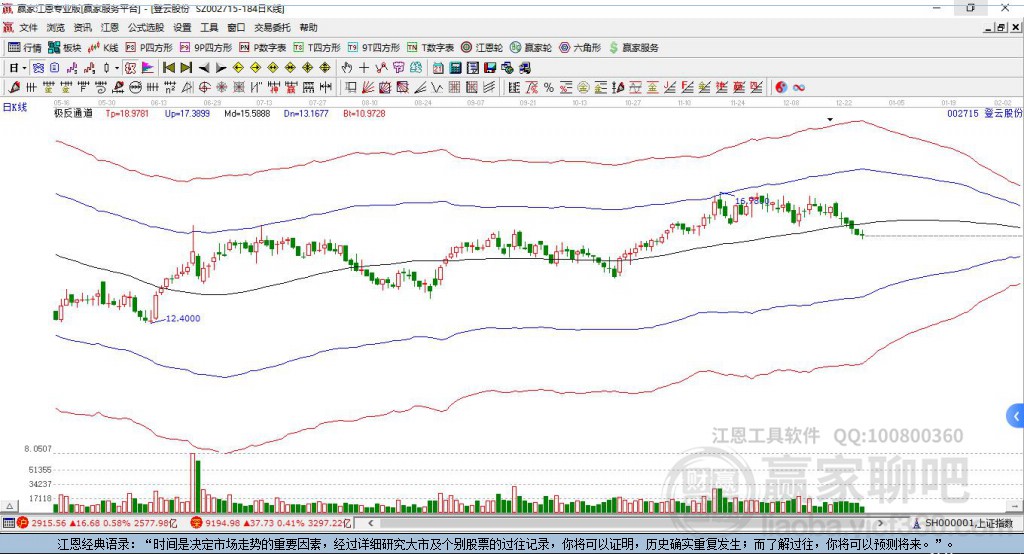Click the Tp=18.9781 indicator value

127,113
